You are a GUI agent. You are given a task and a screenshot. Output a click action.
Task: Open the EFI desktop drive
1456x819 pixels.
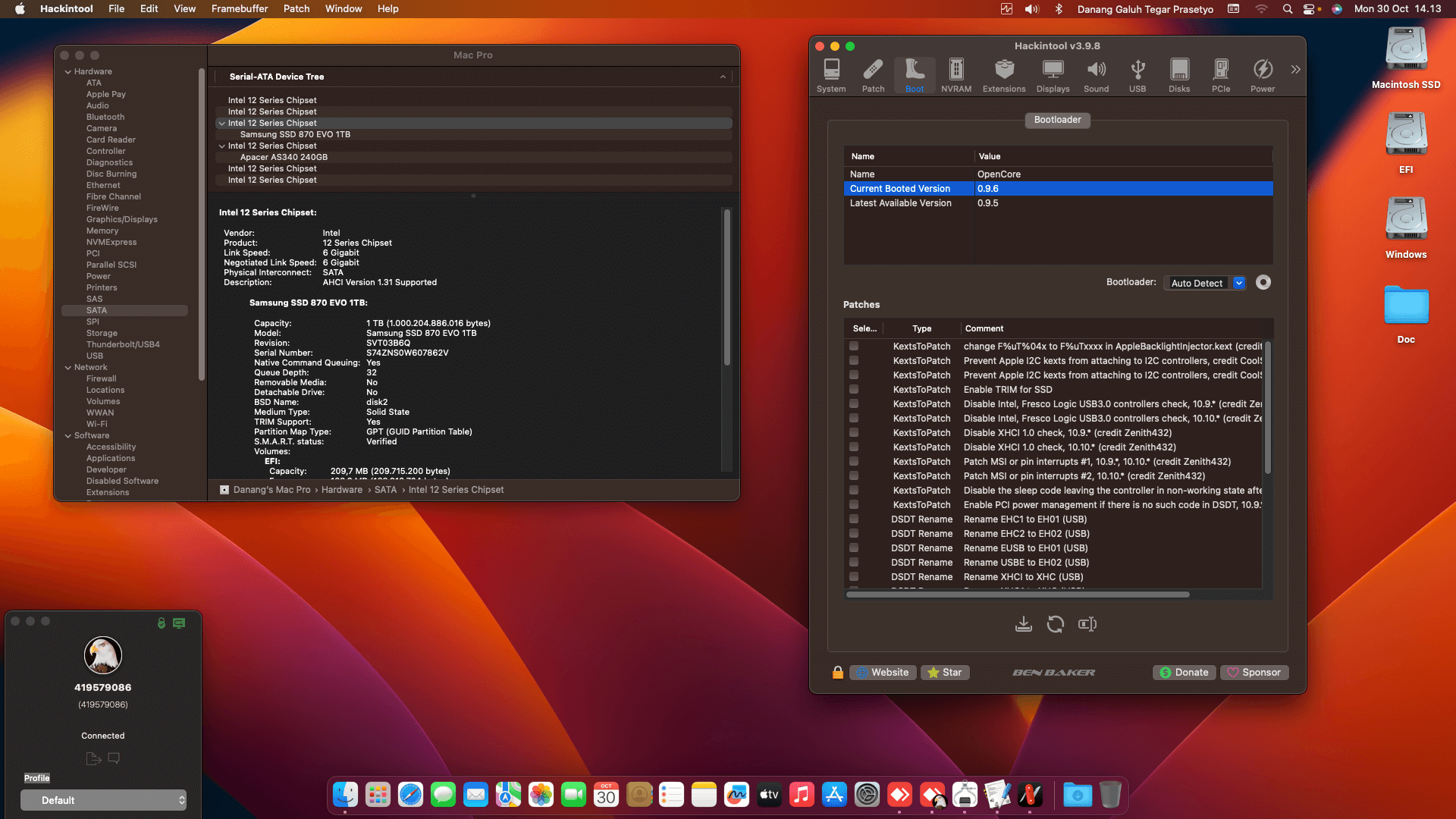1406,143
